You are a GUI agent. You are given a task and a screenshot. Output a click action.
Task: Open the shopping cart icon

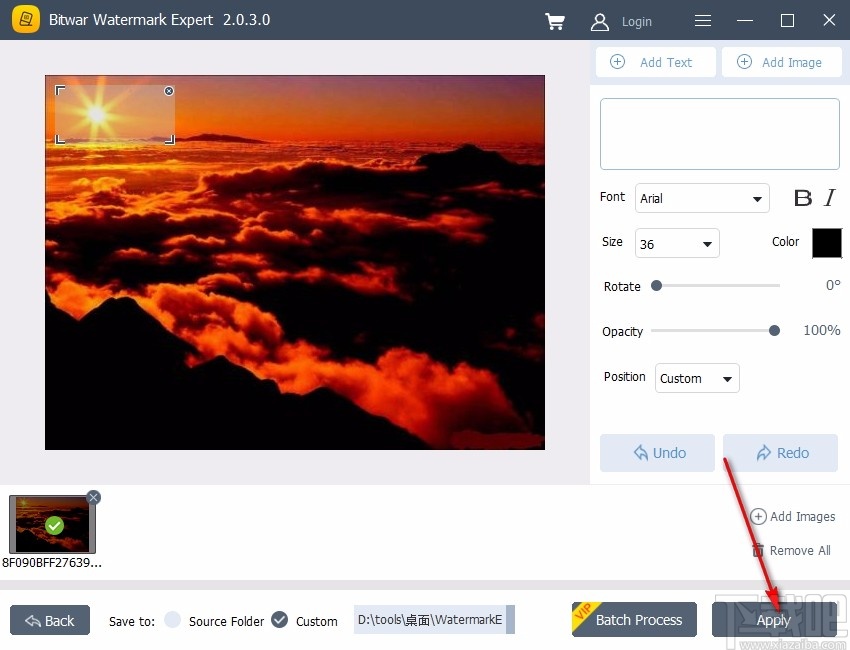[555, 20]
